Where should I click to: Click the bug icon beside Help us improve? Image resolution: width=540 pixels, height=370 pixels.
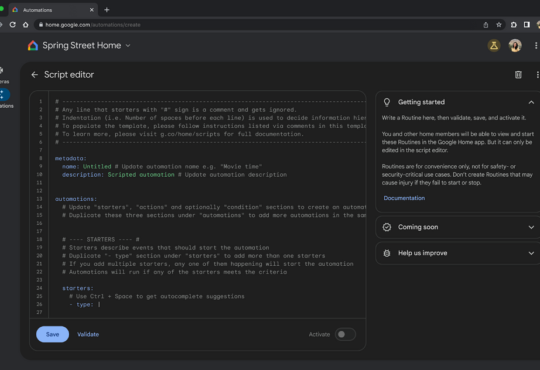pyautogui.click(x=387, y=253)
